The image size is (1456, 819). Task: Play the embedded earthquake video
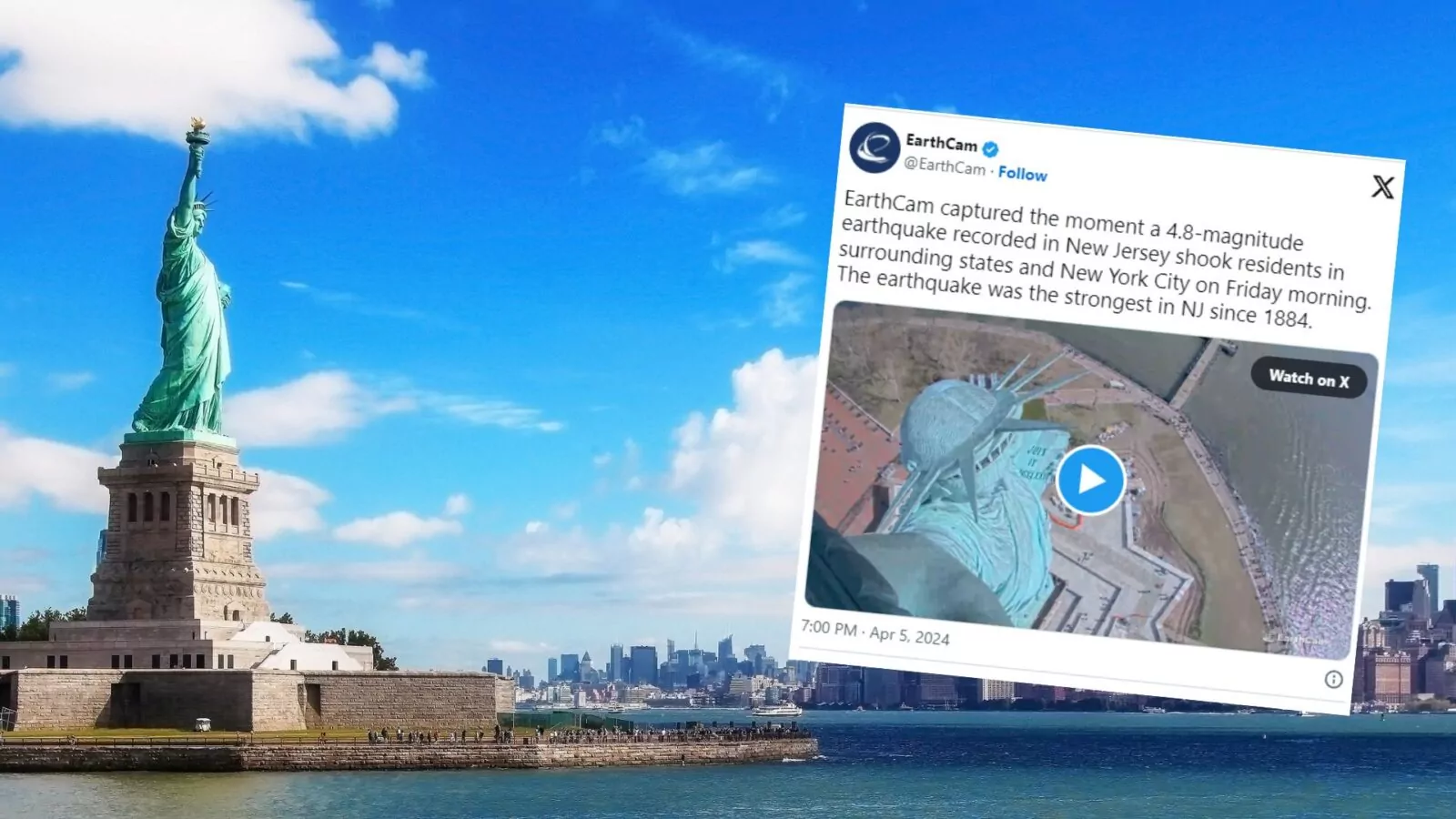click(x=1091, y=480)
